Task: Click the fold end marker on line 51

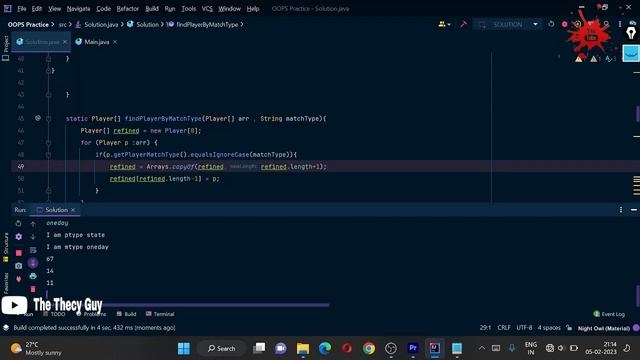Action: pyautogui.click(x=48, y=191)
